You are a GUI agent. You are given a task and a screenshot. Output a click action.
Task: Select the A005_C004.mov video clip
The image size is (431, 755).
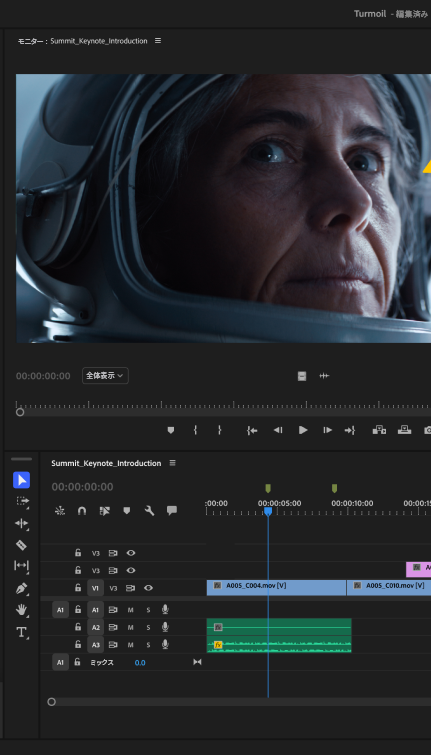pos(276,587)
